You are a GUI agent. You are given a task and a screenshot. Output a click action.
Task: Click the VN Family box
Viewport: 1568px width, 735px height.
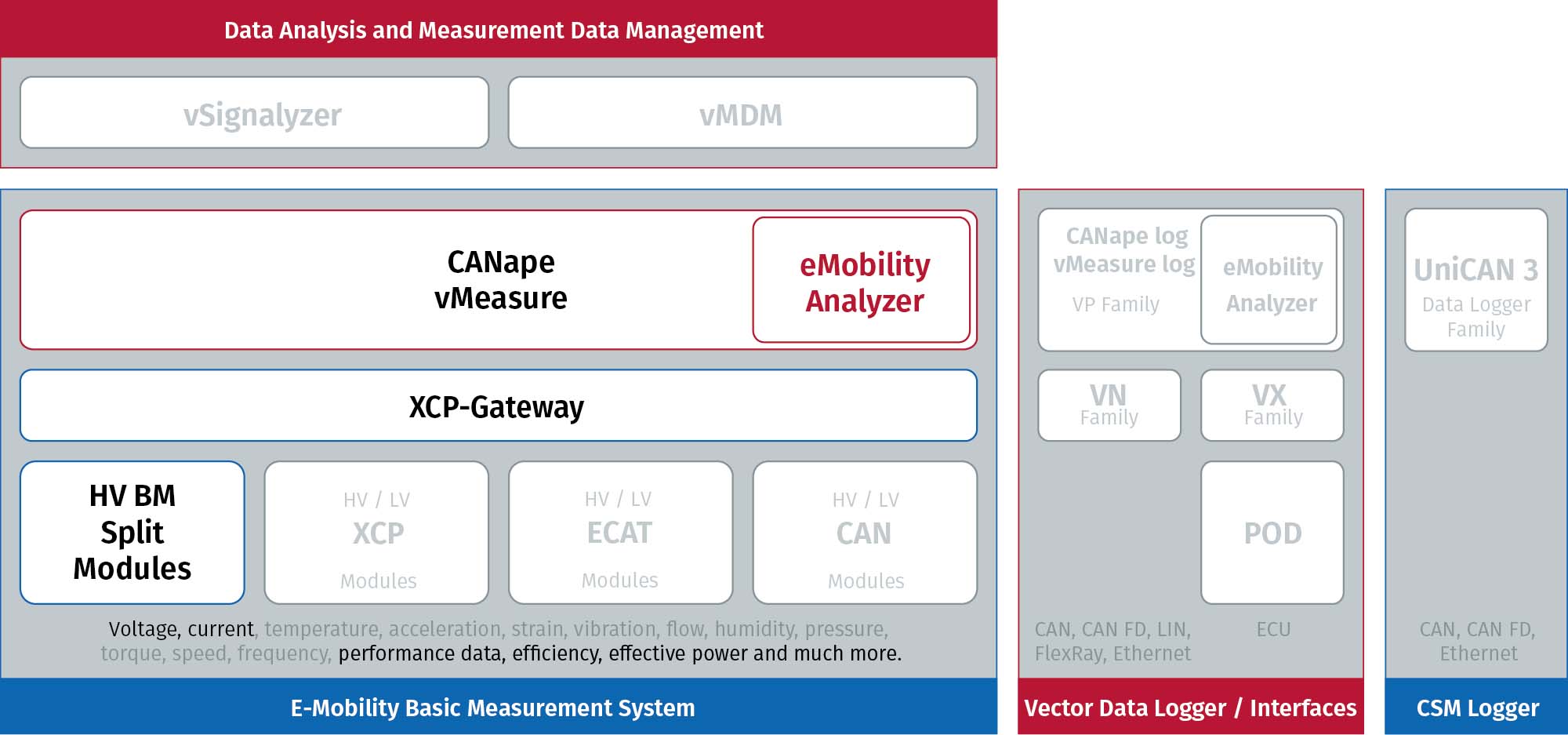1109,406
